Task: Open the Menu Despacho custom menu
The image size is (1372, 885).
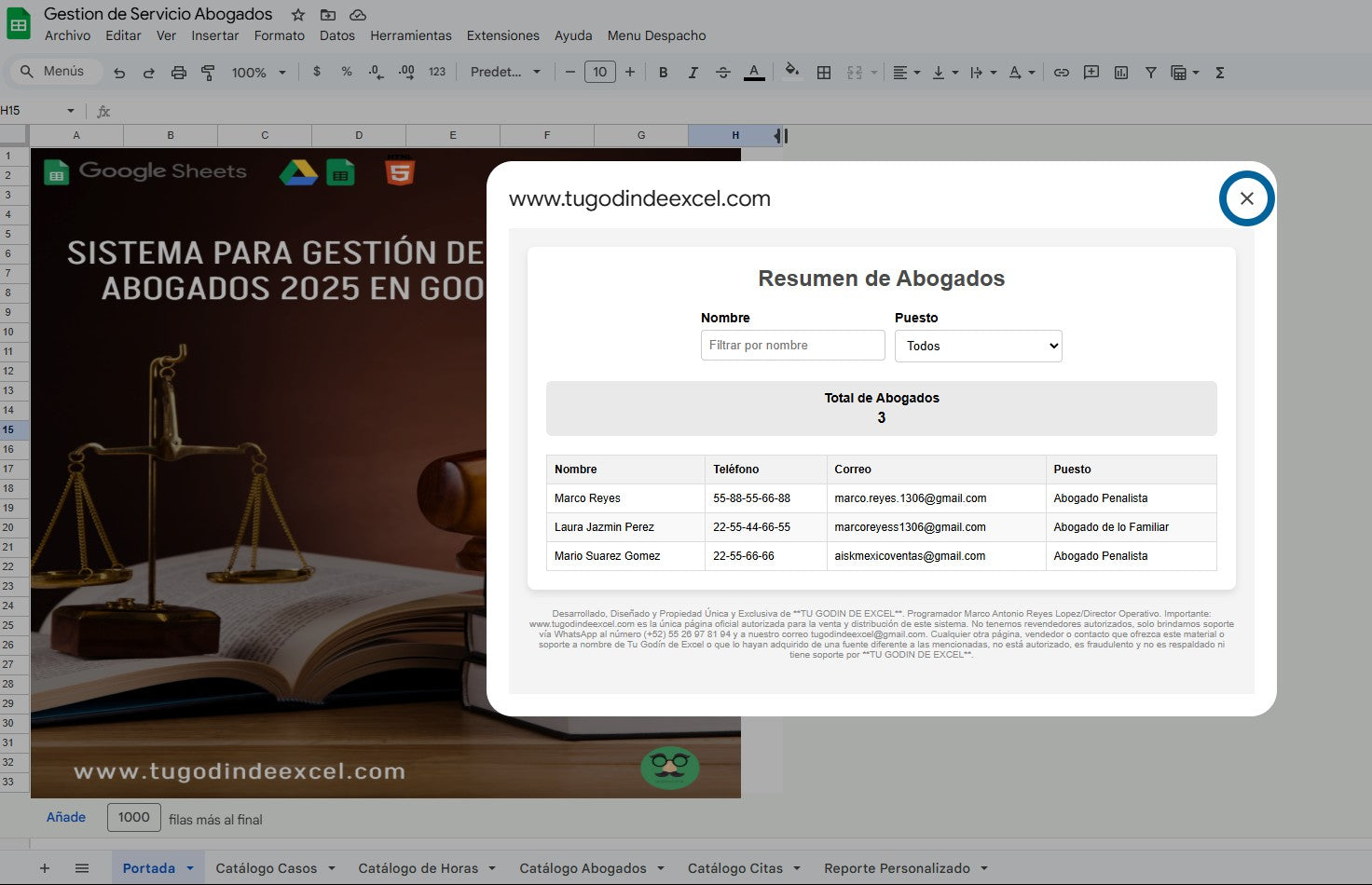Action: click(657, 35)
